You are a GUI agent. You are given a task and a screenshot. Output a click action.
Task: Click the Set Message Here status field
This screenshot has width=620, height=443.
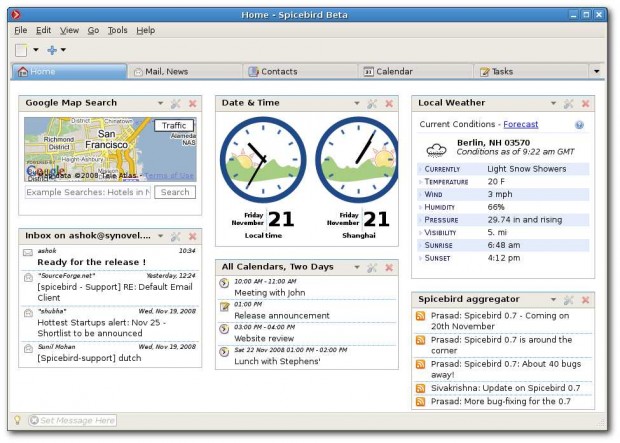point(72,420)
